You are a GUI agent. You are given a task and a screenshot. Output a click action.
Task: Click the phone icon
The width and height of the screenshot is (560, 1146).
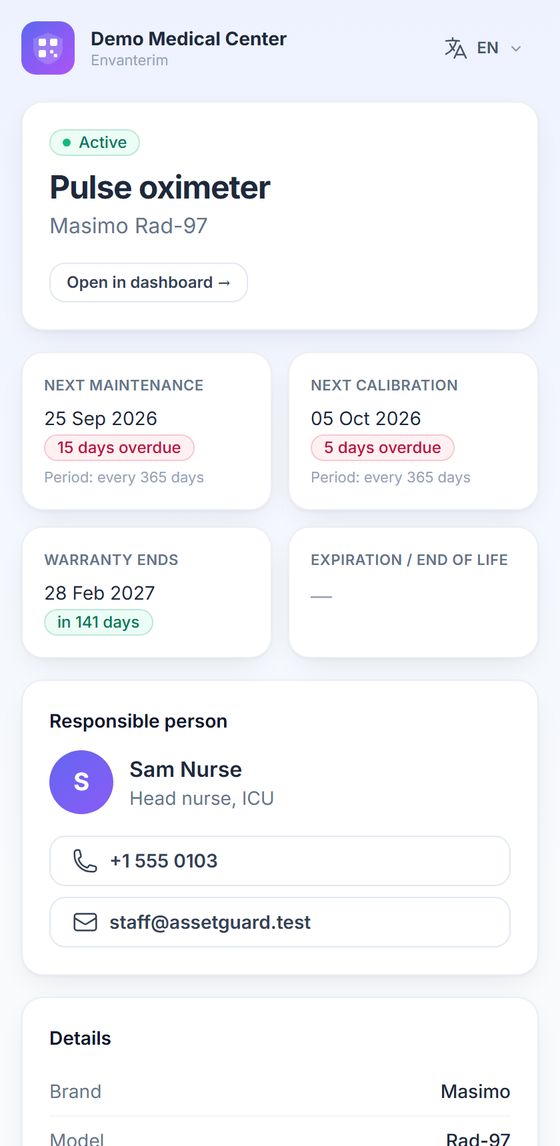86,860
